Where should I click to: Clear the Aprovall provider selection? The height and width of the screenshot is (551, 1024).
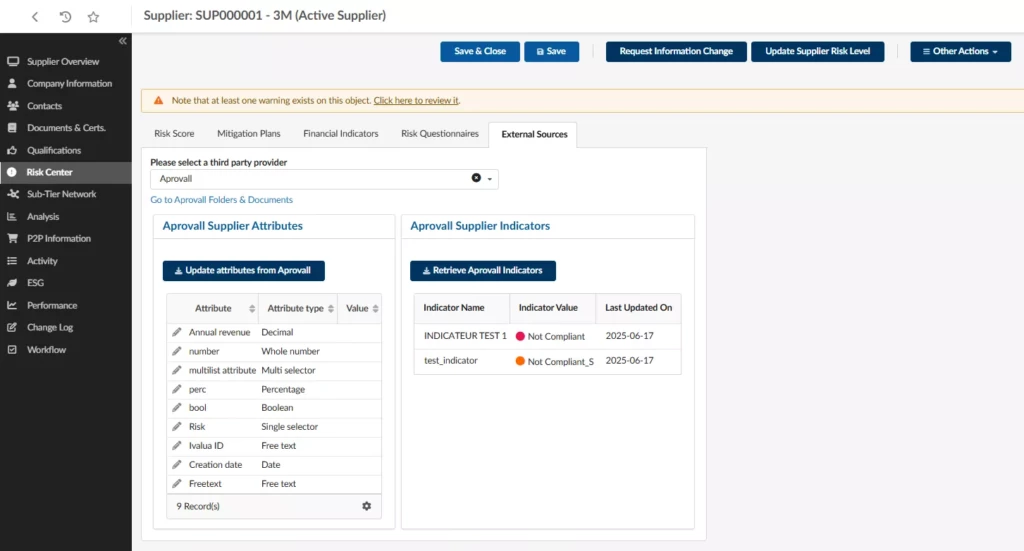(x=476, y=179)
